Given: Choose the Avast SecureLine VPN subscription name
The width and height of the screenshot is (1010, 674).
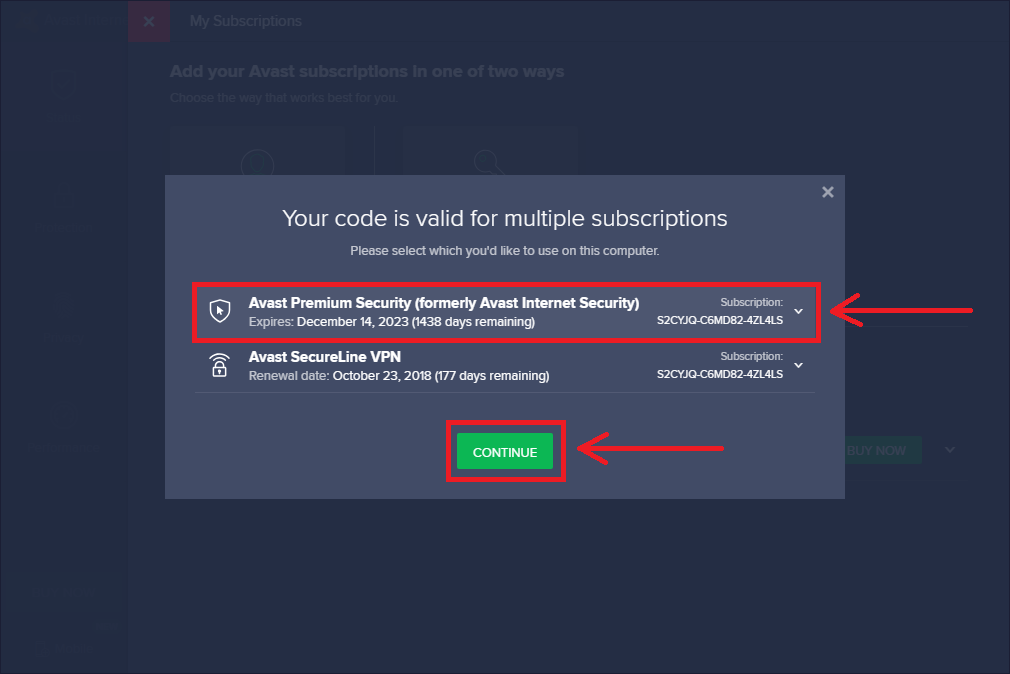Looking at the screenshot, I should 325,357.
